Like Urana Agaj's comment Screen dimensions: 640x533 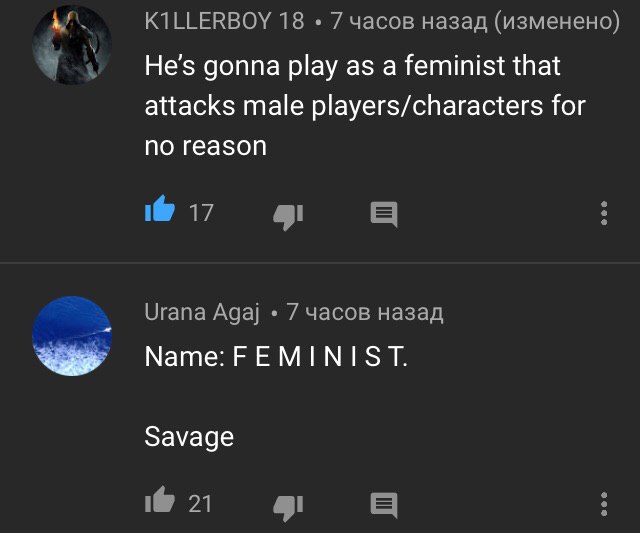pos(160,500)
